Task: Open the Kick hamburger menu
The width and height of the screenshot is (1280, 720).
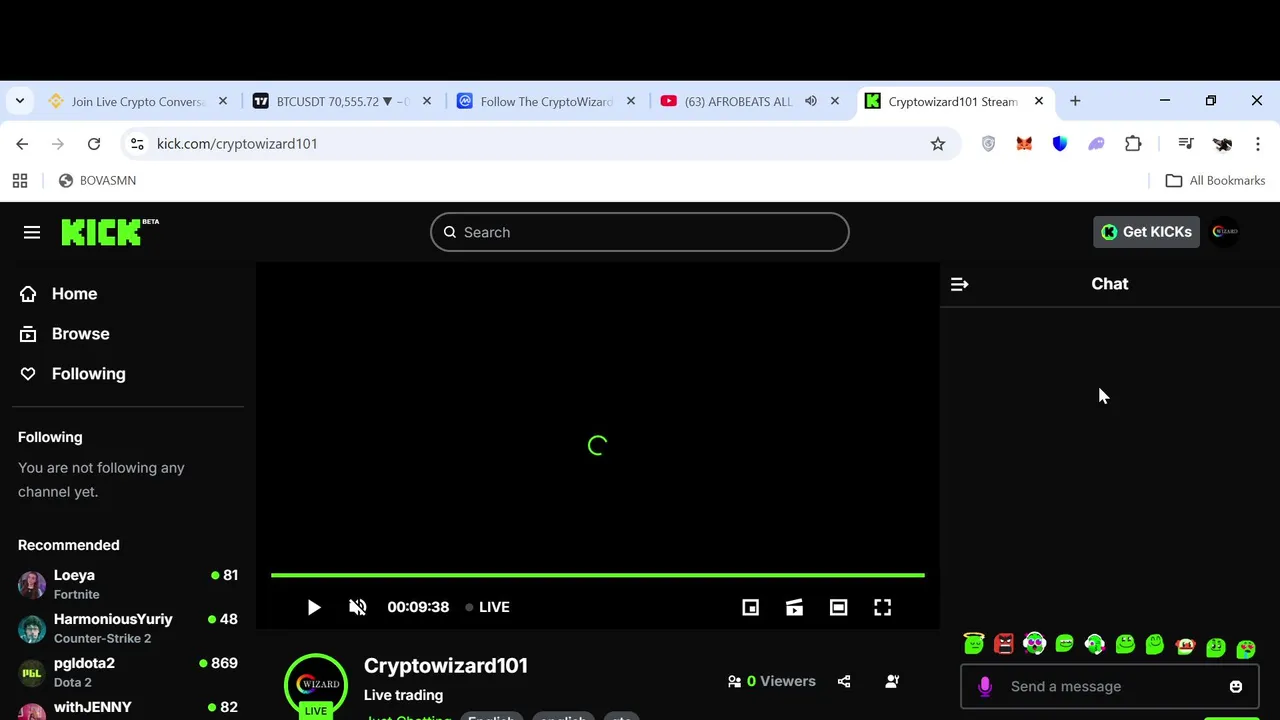Action: [32, 232]
